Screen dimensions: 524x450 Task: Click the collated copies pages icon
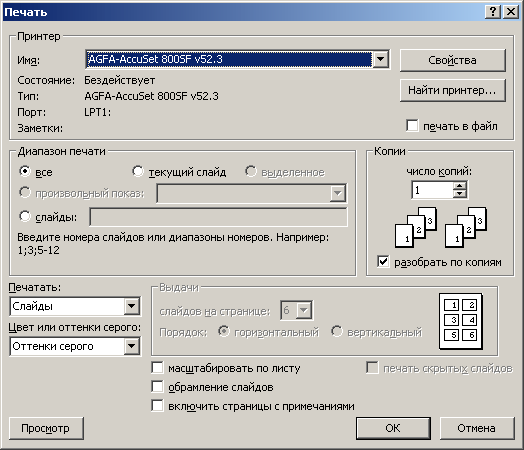tap(441, 228)
